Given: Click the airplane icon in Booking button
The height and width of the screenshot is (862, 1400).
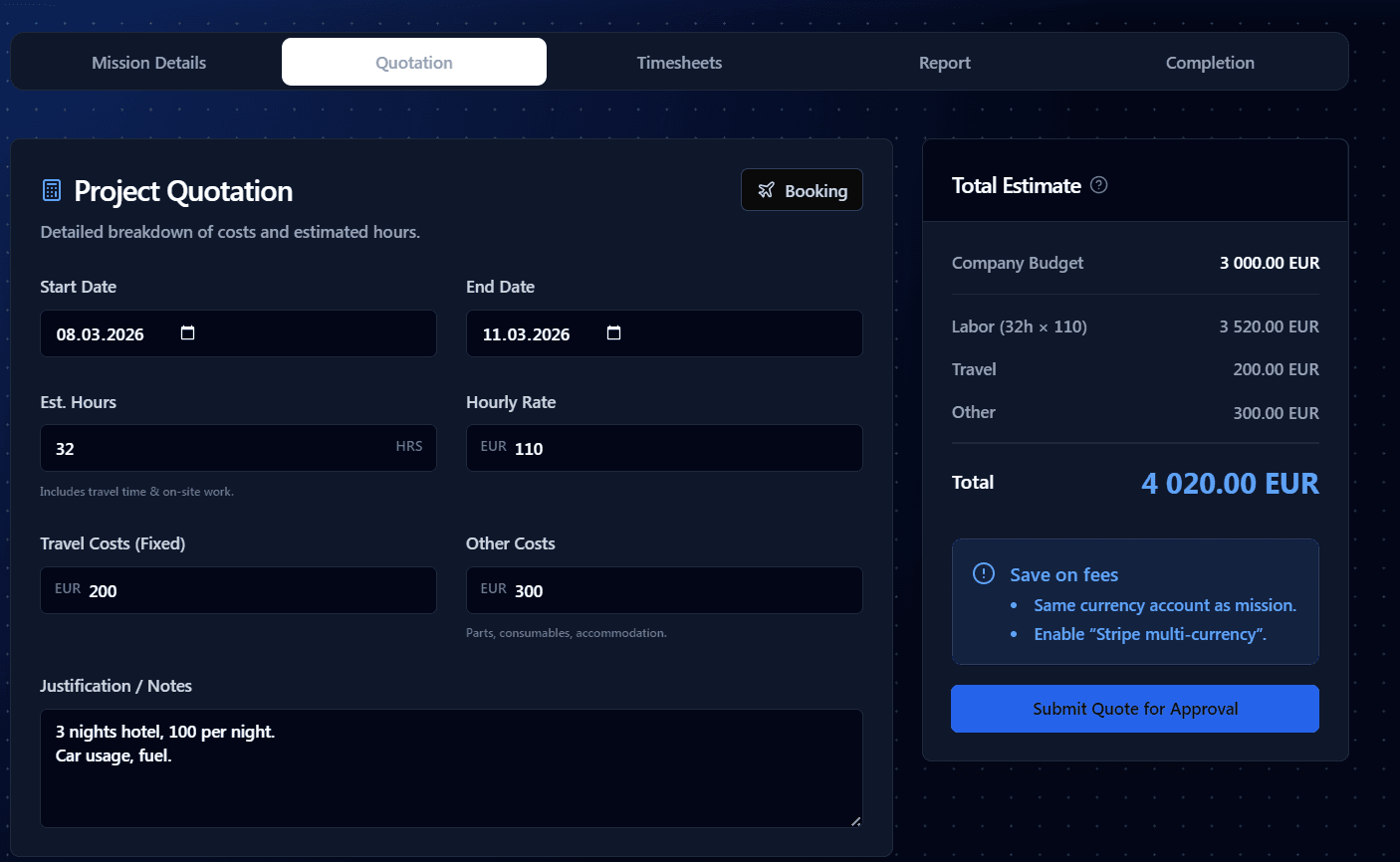Looking at the screenshot, I should click(x=766, y=190).
